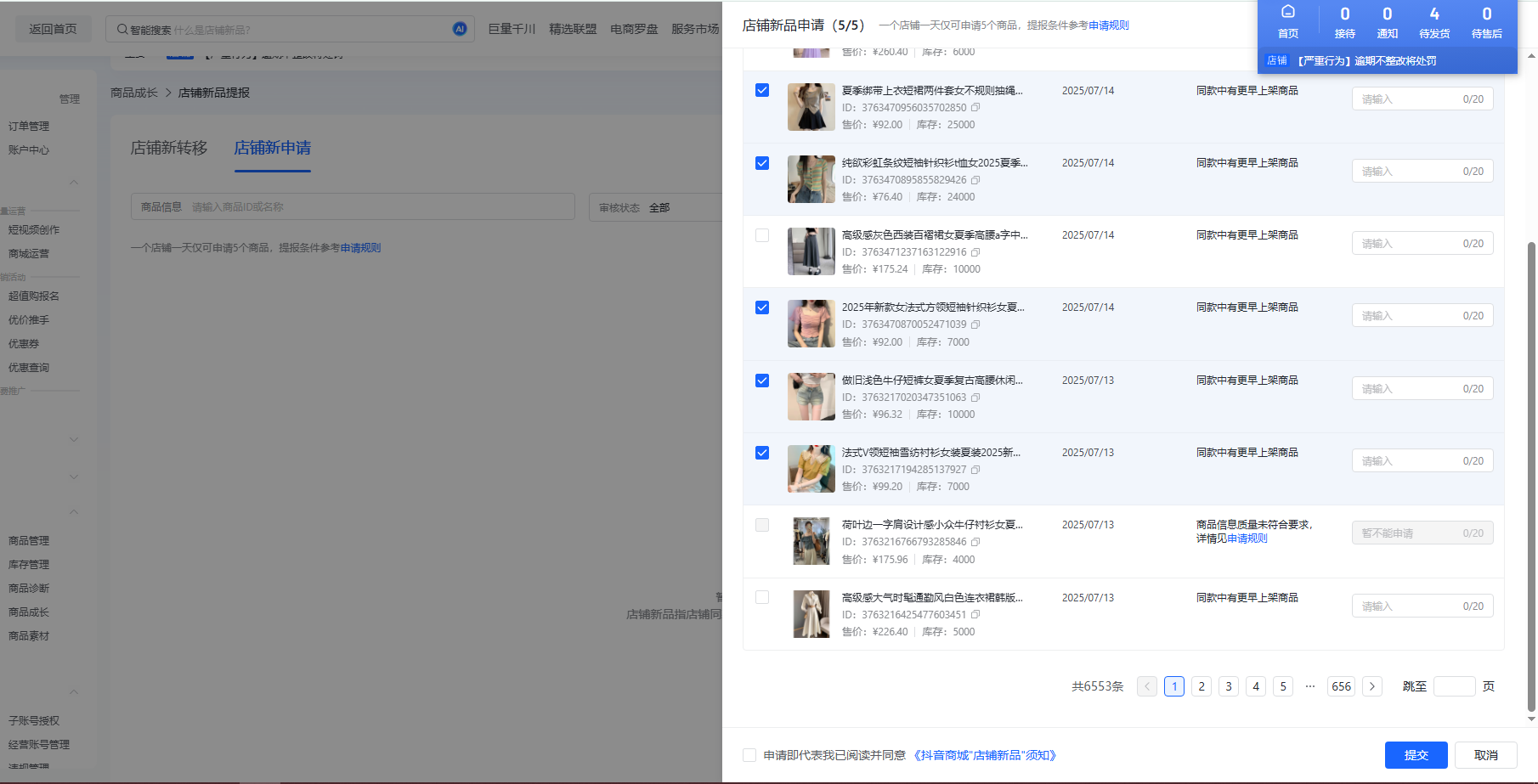Copy the ID of the 纯欲彩虹条纹 product
Image resolution: width=1538 pixels, height=784 pixels.
coord(975,180)
